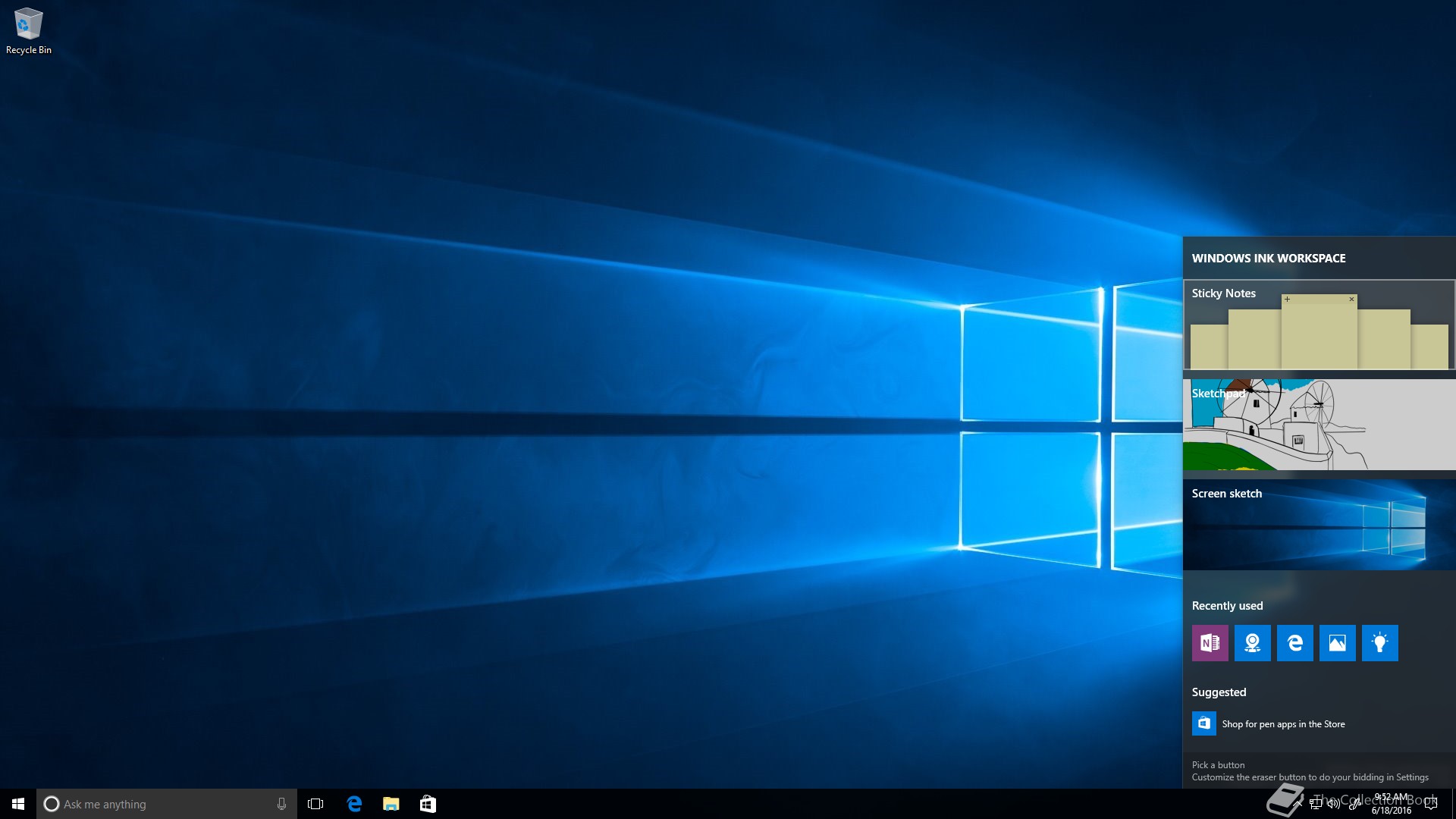This screenshot has width=1456, height=819.
Task: Open the Start menu
Action: pyautogui.click(x=18, y=804)
